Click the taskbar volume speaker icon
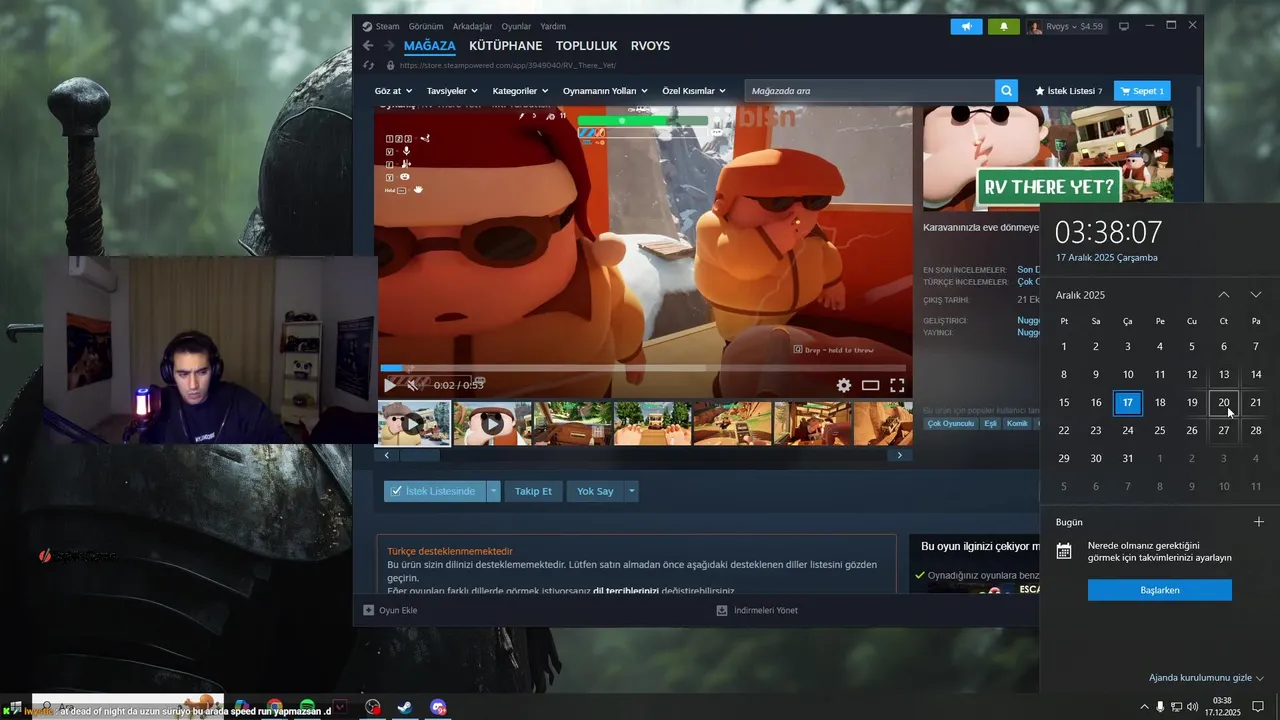Screen dimensions: 1280x720 click(1192, 707)
